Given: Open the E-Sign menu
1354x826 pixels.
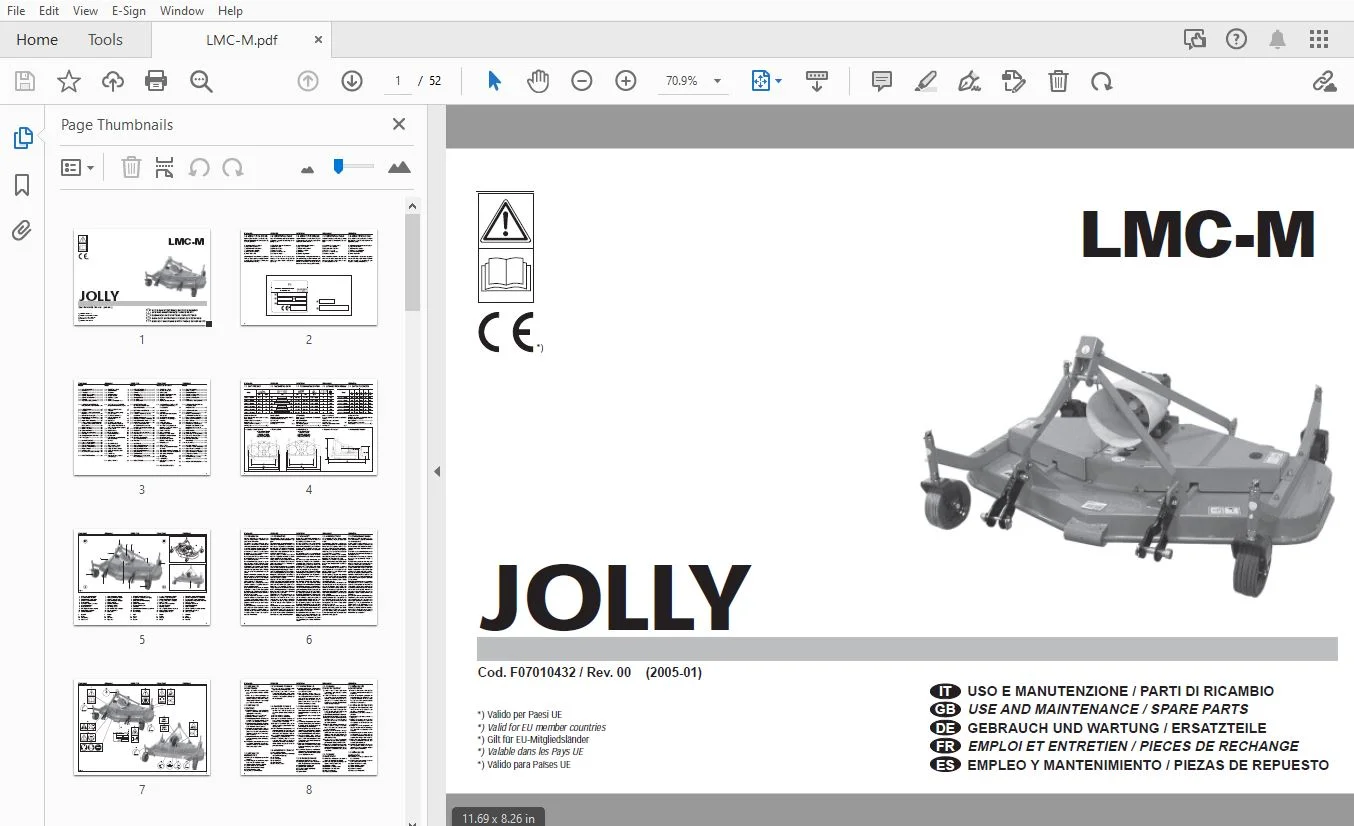Looking at the screenshot, I should (129, 10).
